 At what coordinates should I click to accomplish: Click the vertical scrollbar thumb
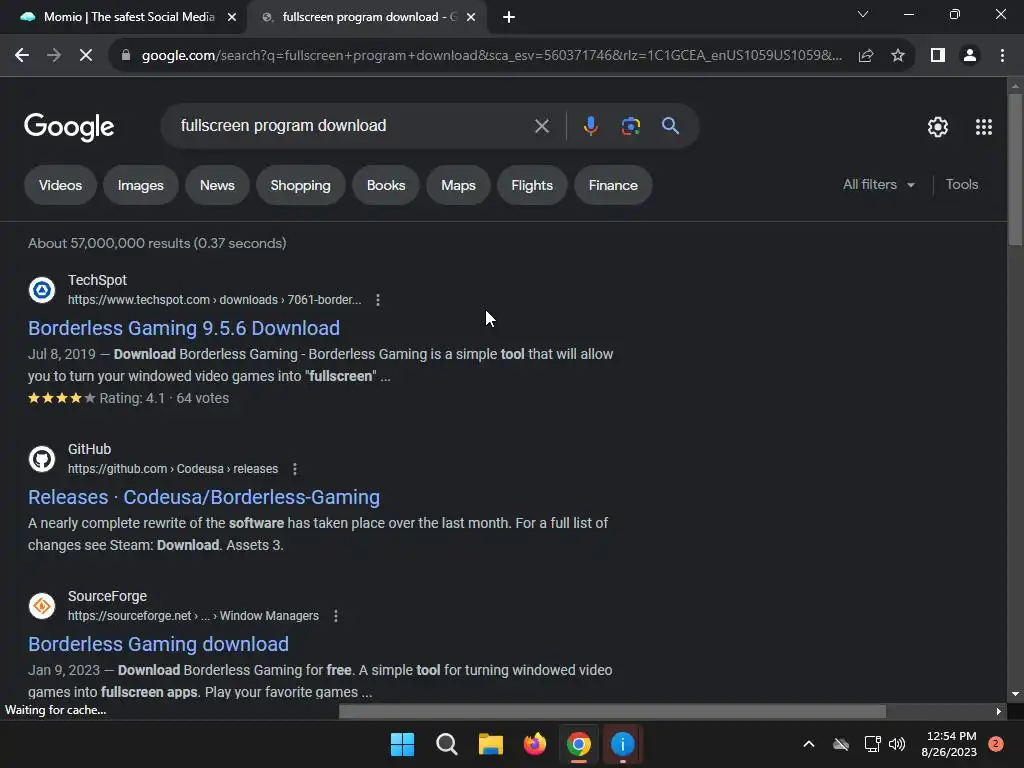[x=1015, y=169]
